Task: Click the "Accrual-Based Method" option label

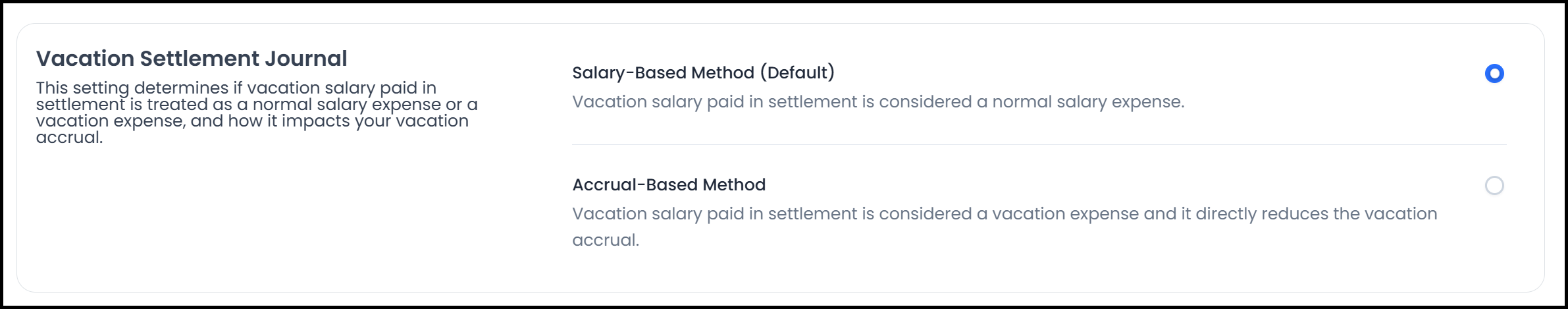Action: pyautogui.click(x=669, y=184)
